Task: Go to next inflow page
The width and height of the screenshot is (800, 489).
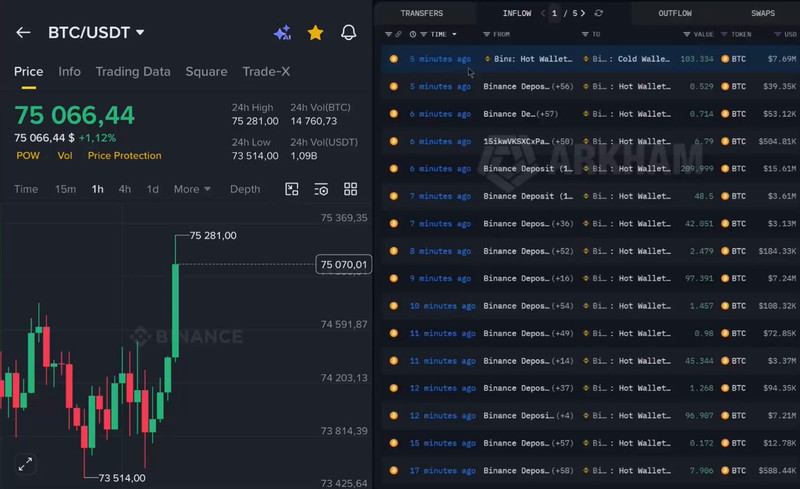Action: tap(584, 13)
